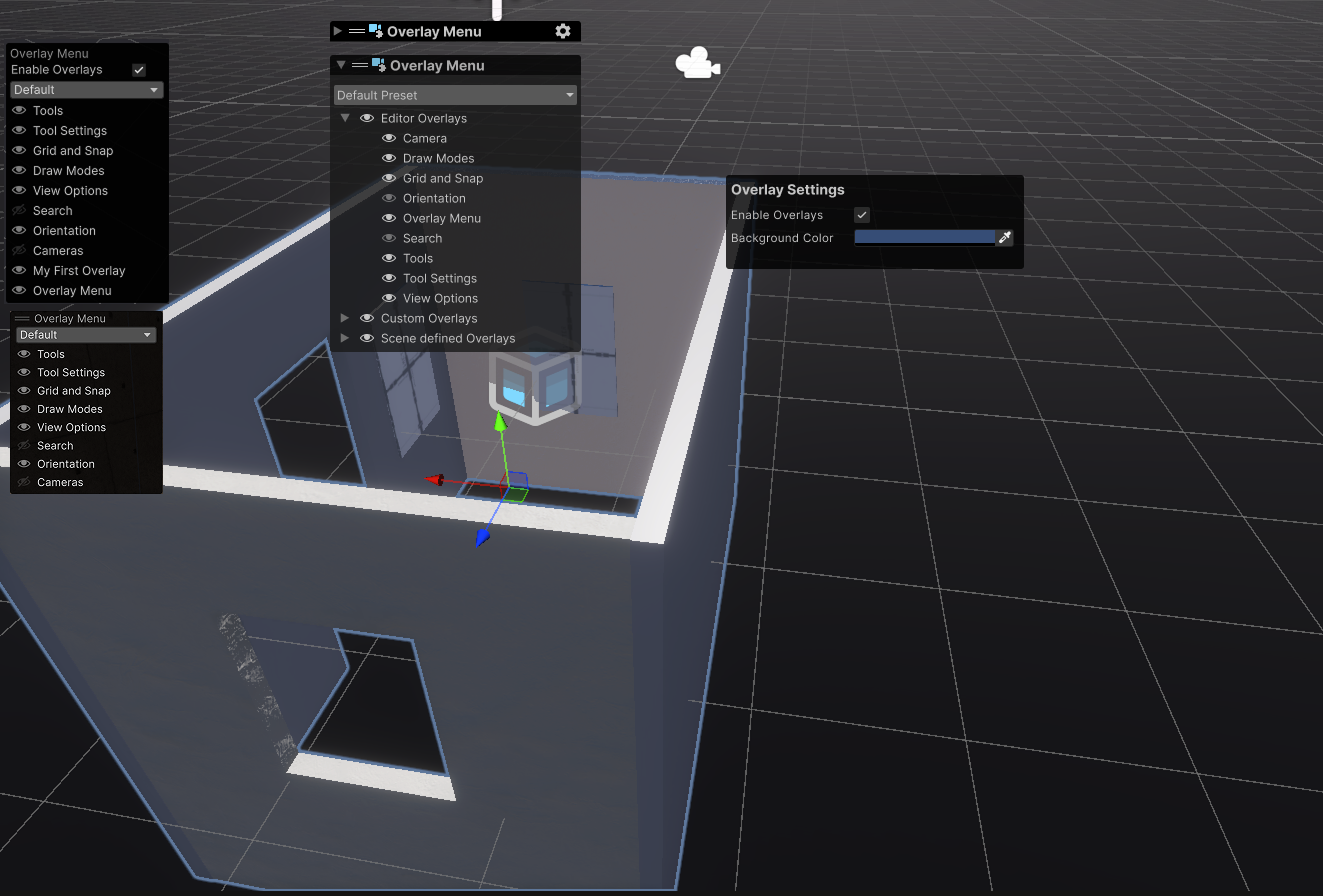The height and width of the screenshot is (896, 1323).
Task: Click Tool Settings label in upper-left Overlay Menu
Action: [70, 131]
